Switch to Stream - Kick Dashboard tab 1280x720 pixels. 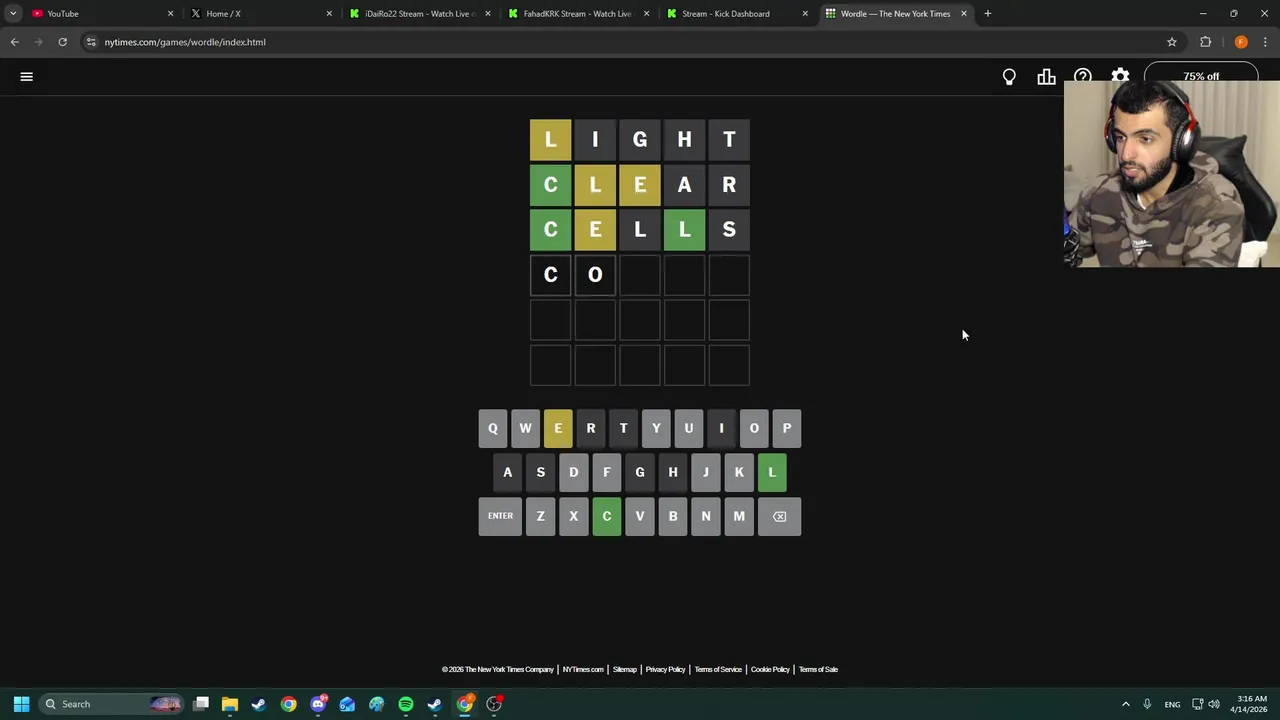click(736, 14)
